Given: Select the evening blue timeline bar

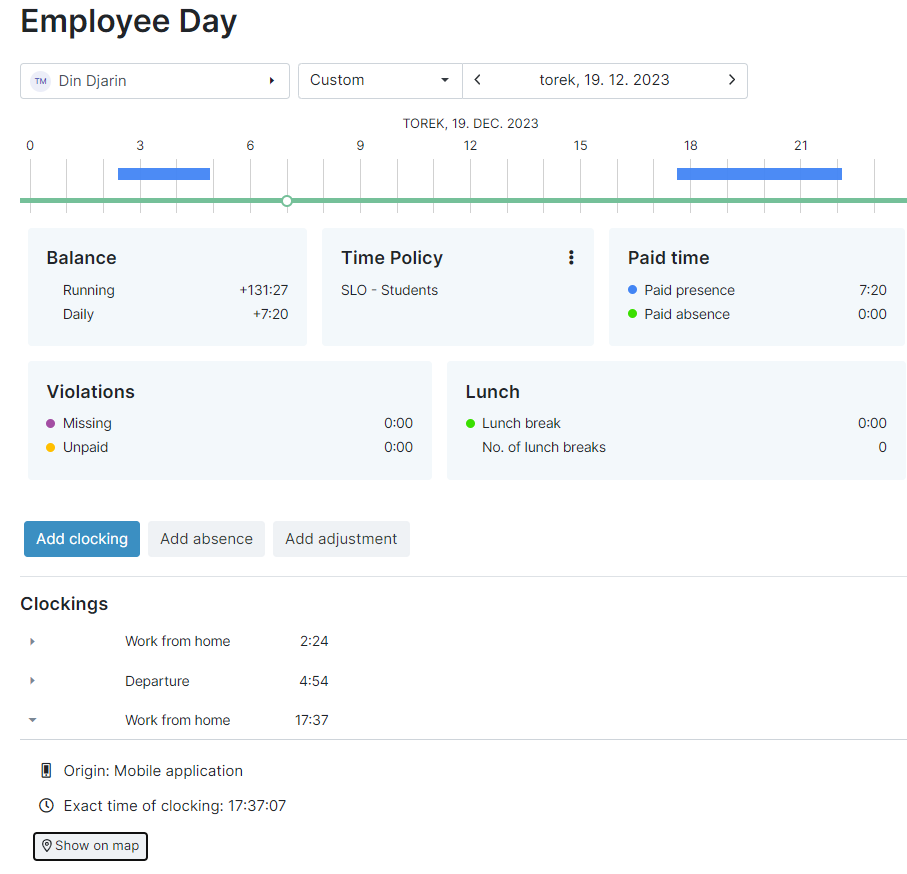Looking at the screenshot, I should 759,174.
